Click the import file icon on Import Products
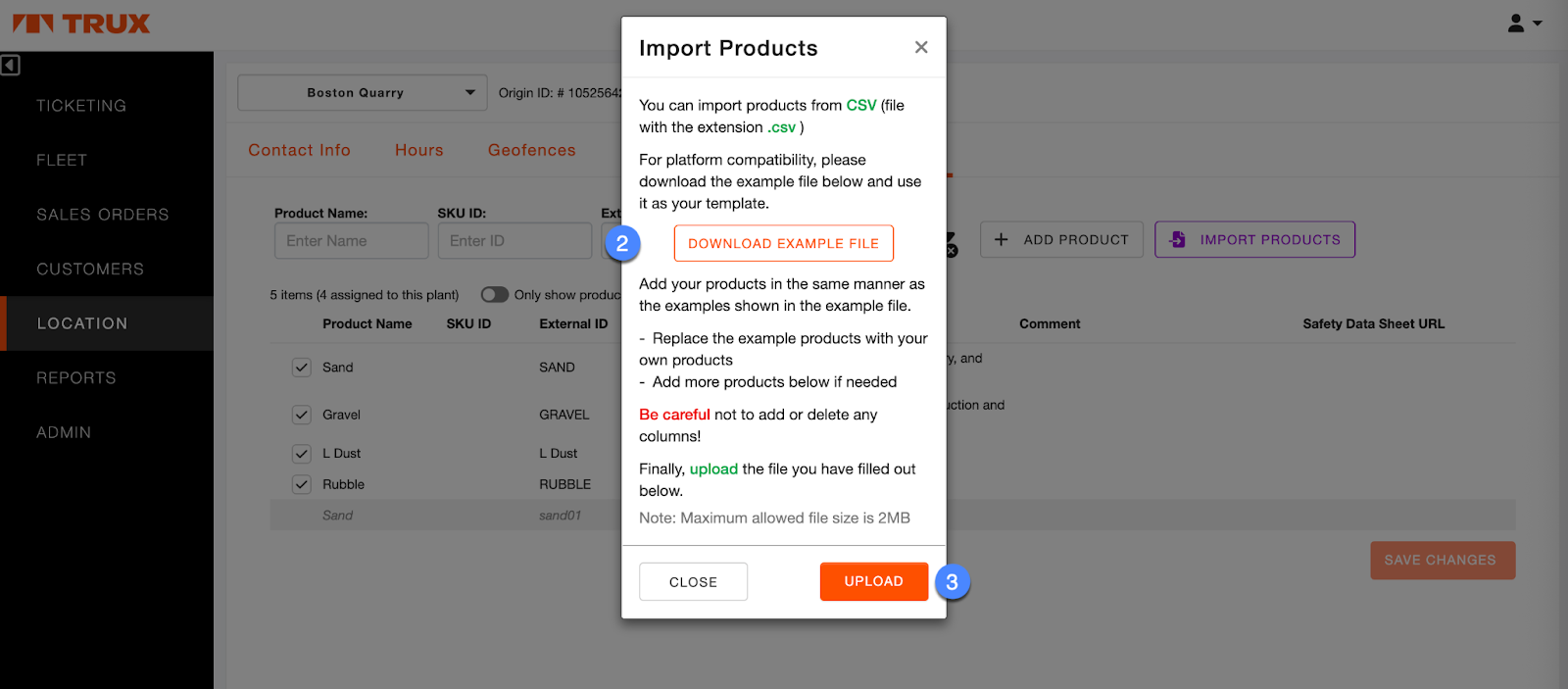 (x=1178, y=239)
